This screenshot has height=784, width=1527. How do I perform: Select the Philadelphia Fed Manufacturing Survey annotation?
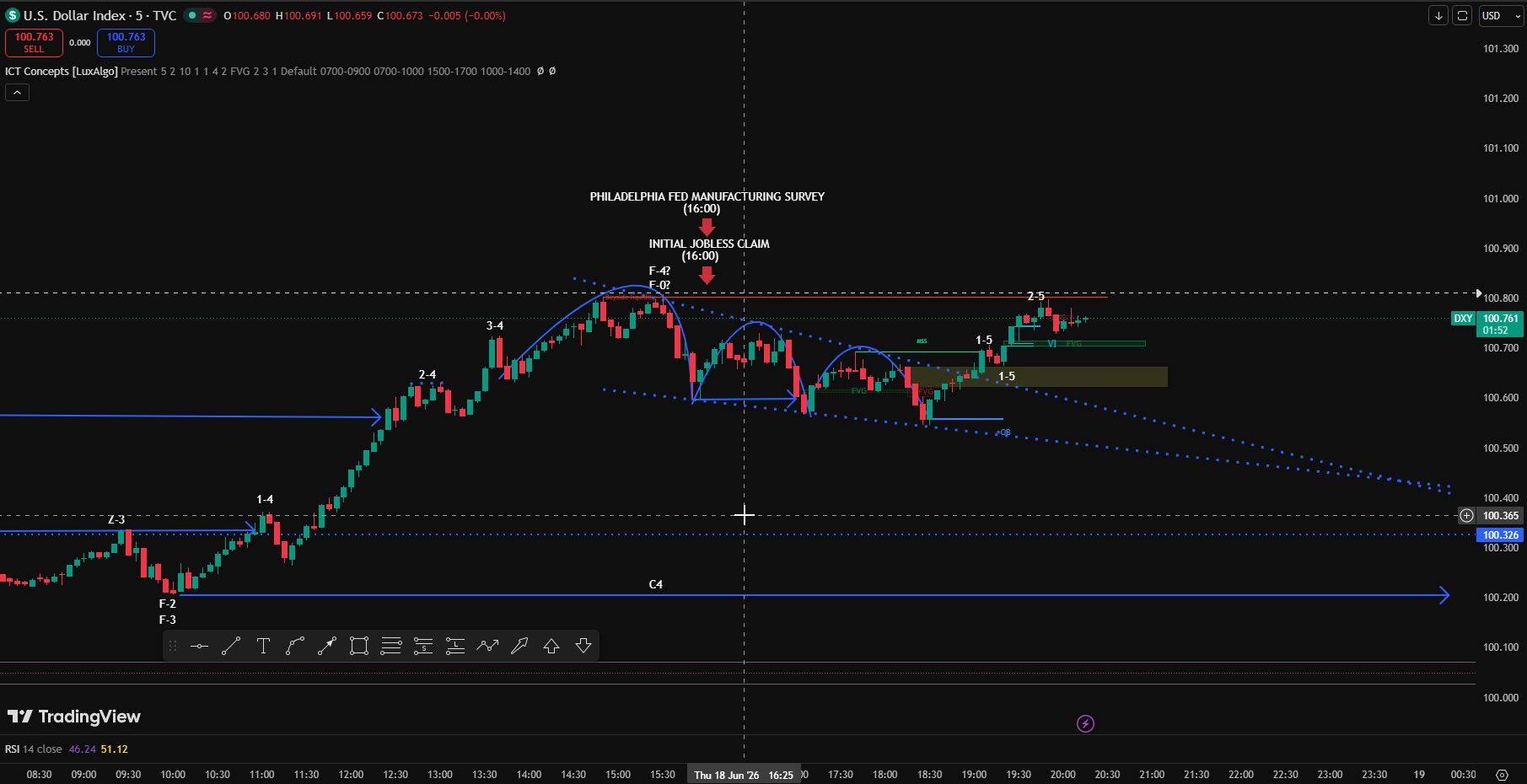point(707,202)
